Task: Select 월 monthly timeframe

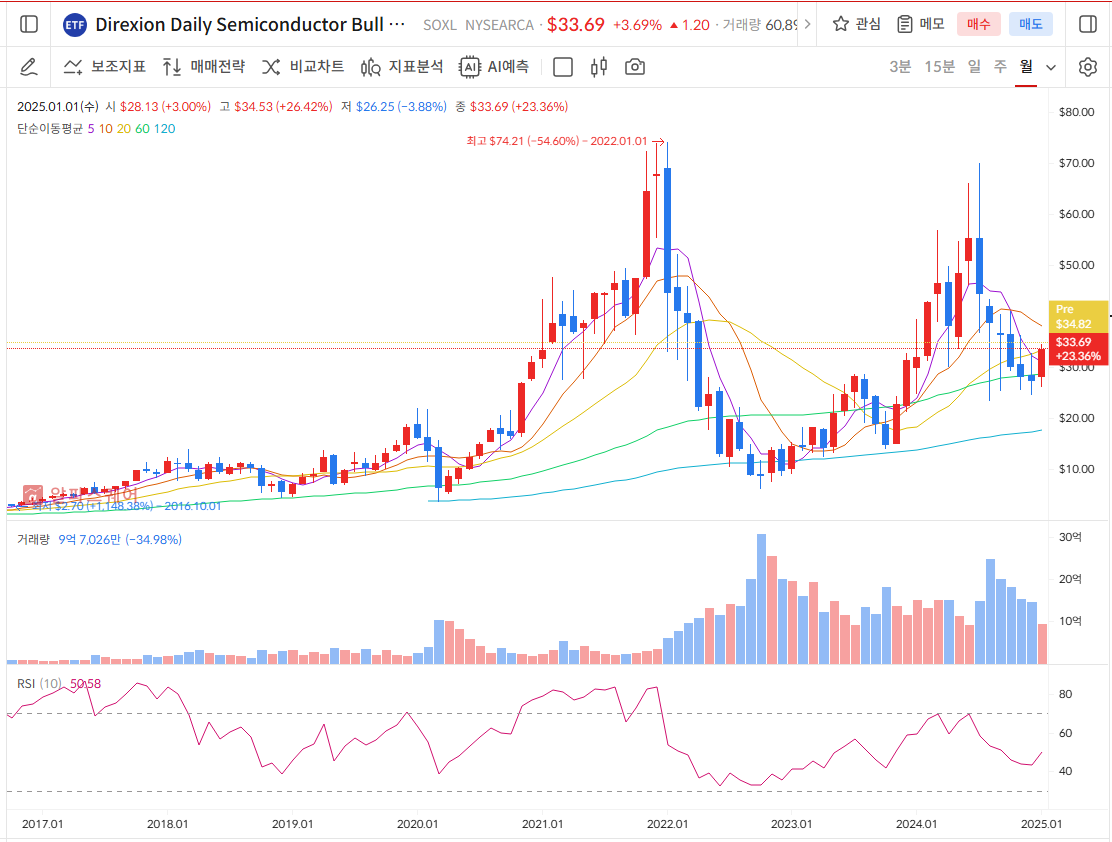Action: tap(1025, 67)
